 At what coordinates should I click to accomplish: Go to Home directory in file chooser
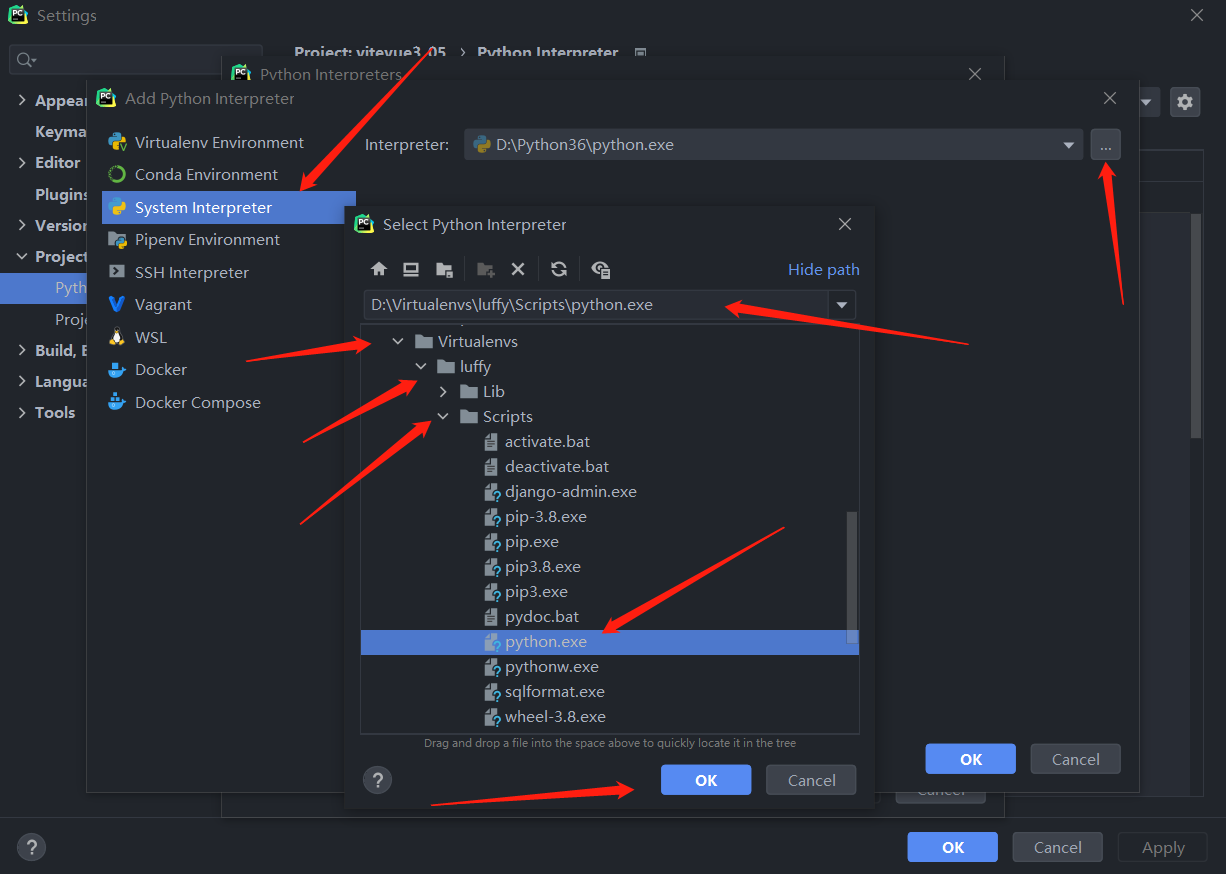point(379,269)
